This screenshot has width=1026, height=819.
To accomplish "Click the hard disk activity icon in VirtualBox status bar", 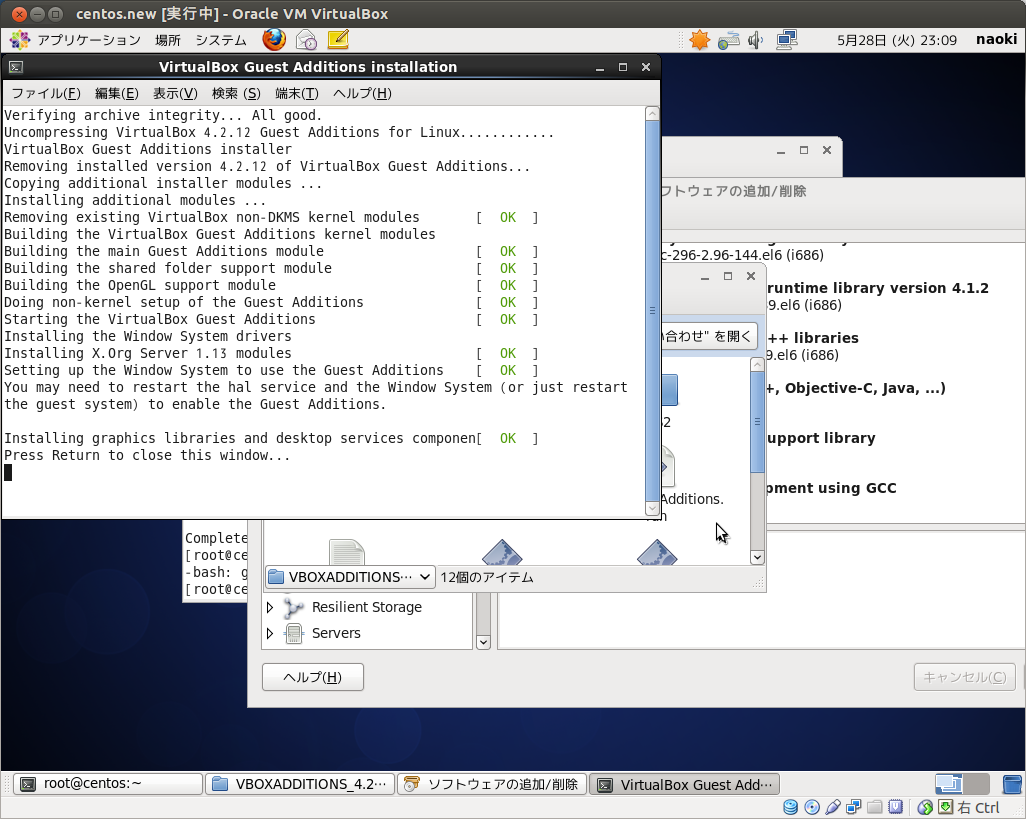I will 790,807.
